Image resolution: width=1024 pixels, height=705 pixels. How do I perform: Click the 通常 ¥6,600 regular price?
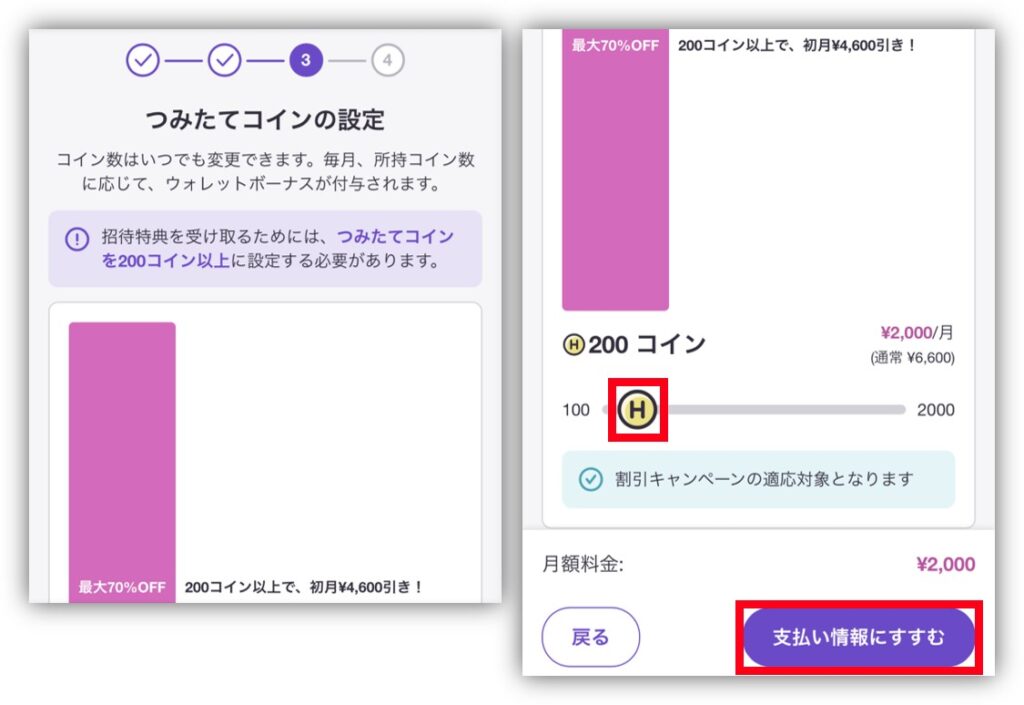tap(912, 357)
